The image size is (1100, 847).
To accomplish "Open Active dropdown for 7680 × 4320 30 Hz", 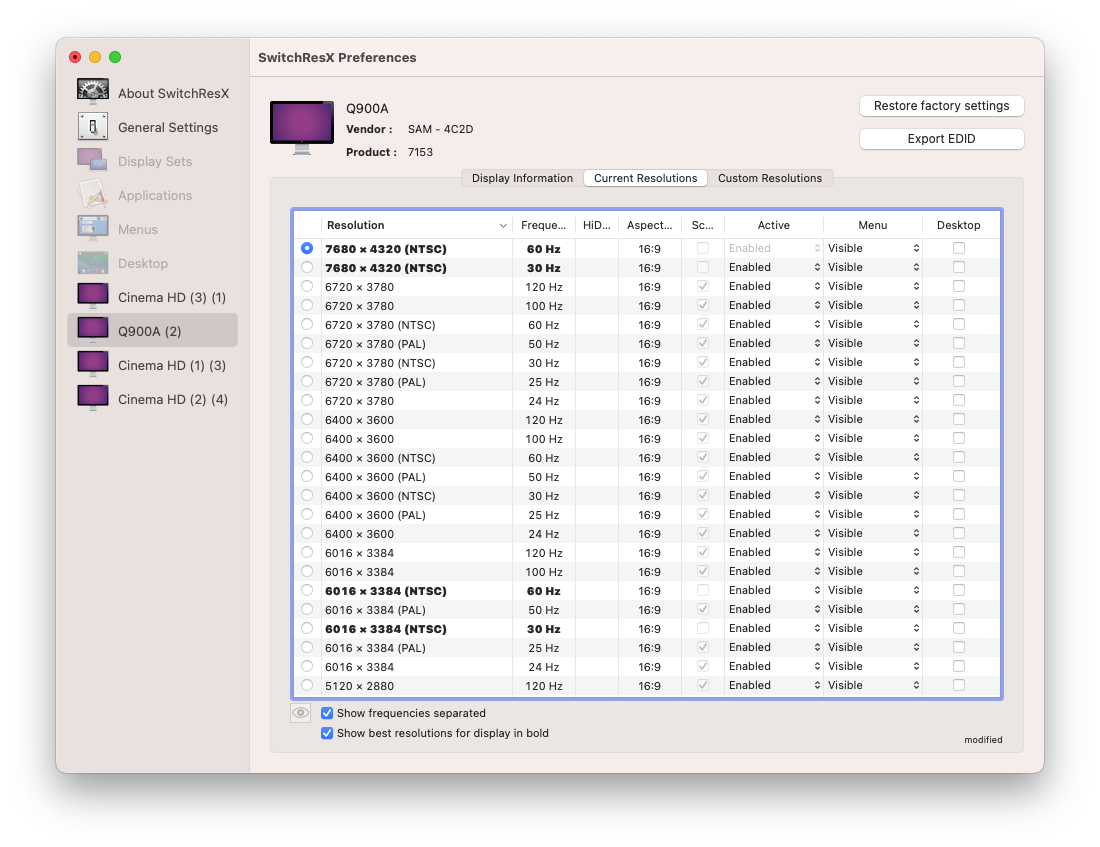I will click(x=774, y=267).
